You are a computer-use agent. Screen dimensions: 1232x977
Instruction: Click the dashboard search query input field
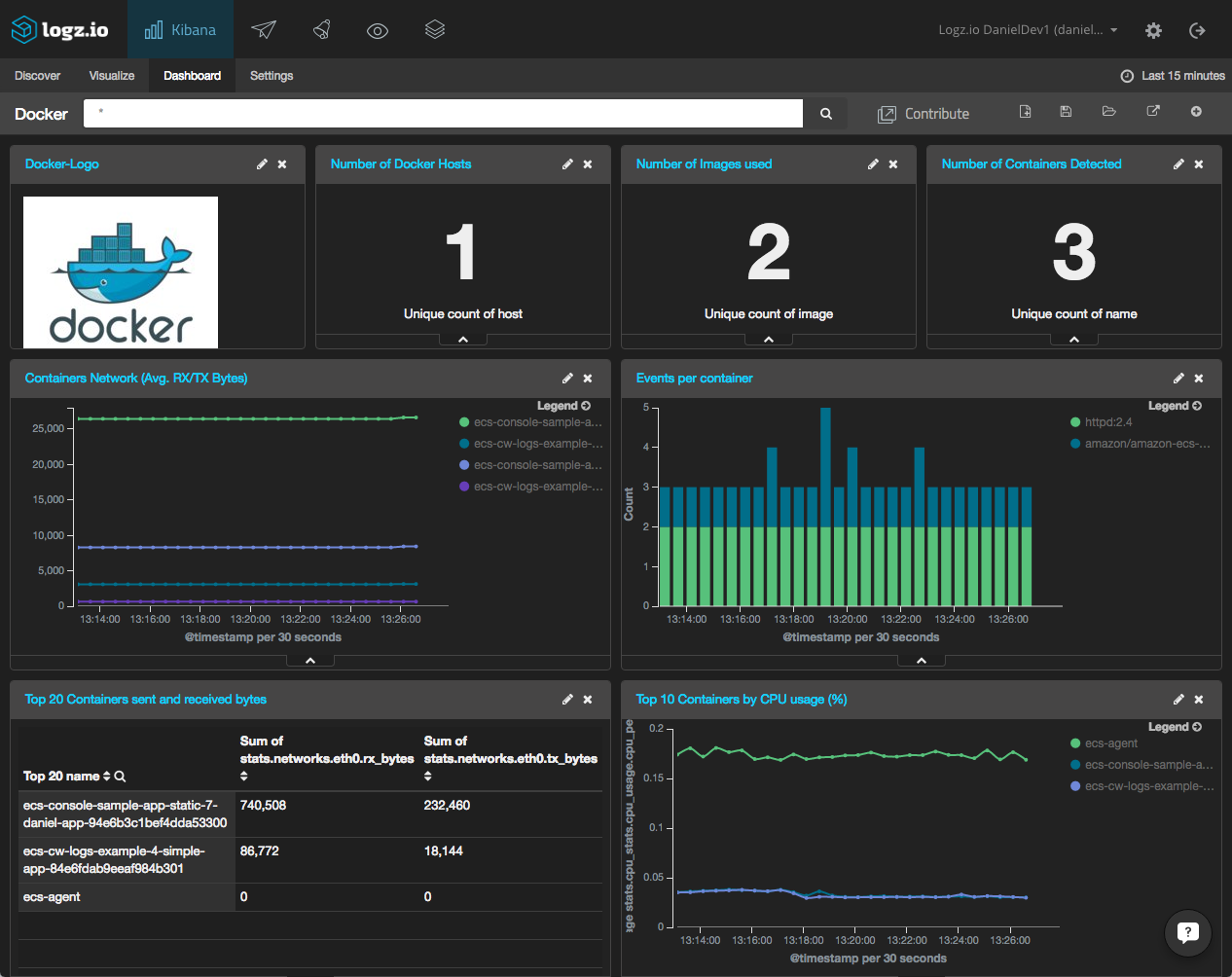click(x=443, y=113)
